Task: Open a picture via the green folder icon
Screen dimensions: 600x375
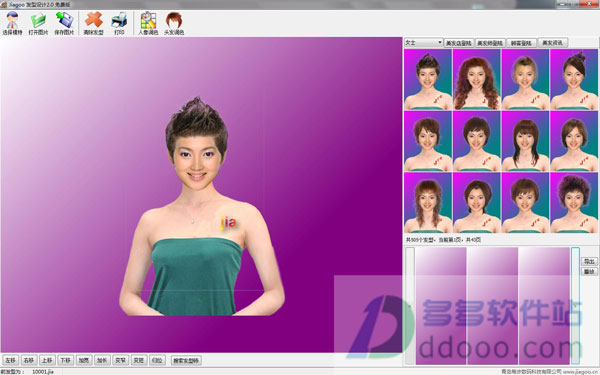Action: pos(38,23)
